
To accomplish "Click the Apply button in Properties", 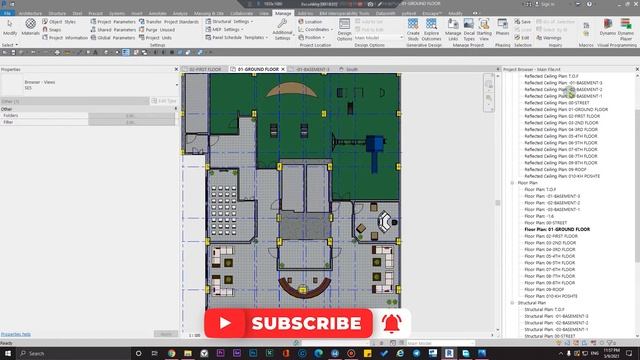I will pyautogui.click(x=166, y=334).
